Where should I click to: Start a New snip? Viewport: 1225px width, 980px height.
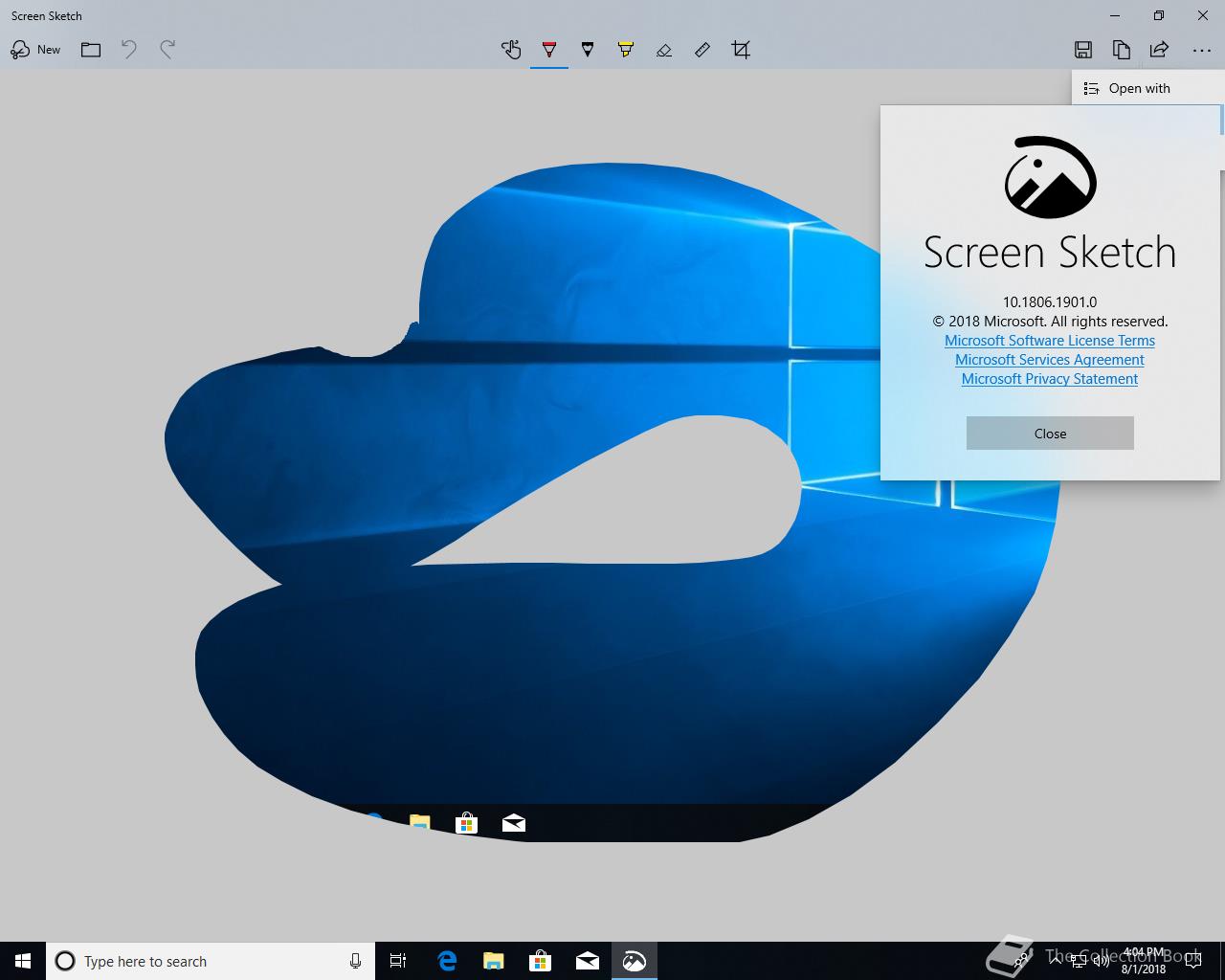(x=35, y=50)
